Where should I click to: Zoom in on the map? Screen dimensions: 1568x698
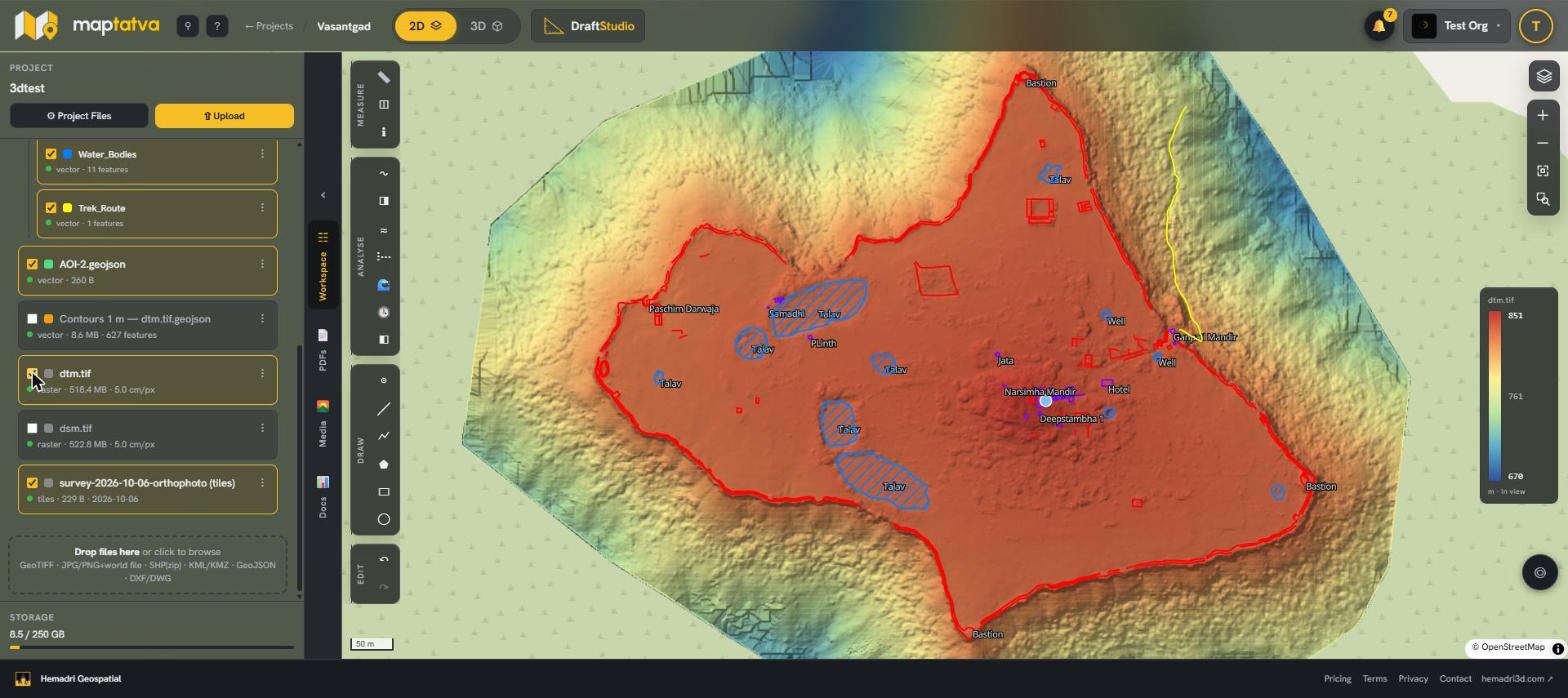pyautogui.click(x=1543, y=115)
